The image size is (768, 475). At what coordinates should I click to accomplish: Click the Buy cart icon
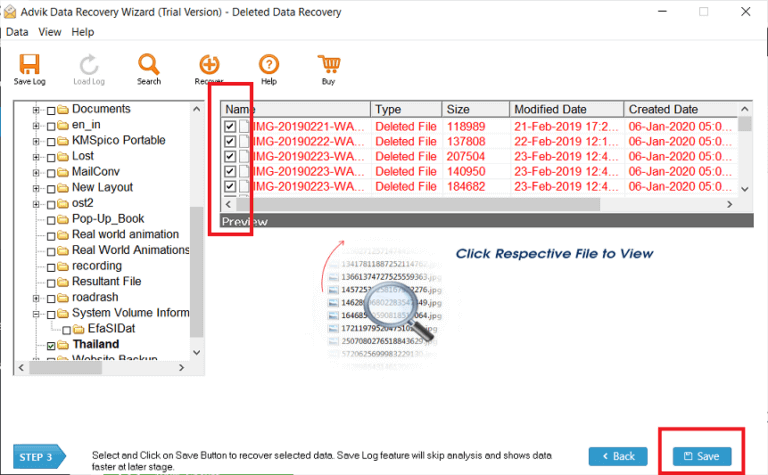(x=328, y=65)
